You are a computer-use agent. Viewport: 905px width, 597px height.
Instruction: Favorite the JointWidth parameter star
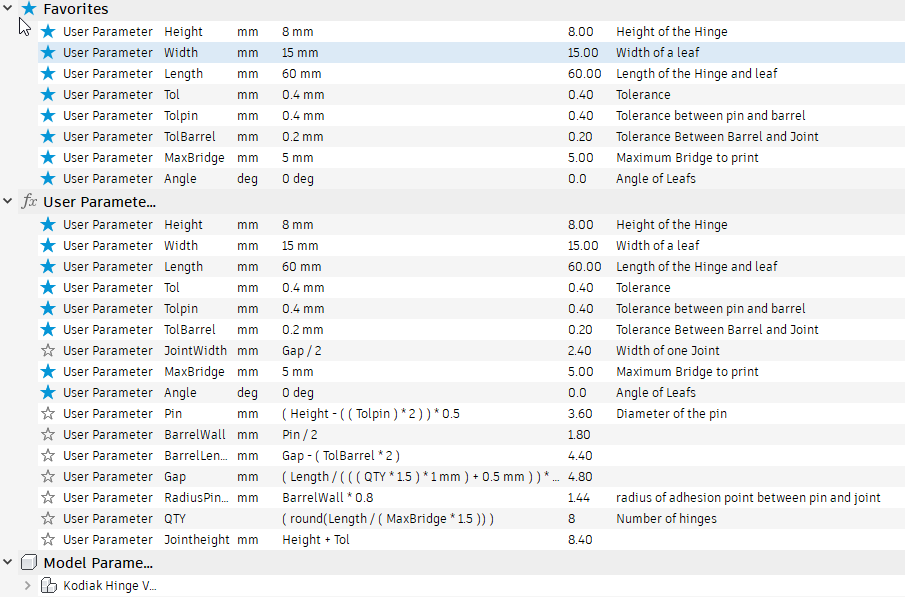48,351
